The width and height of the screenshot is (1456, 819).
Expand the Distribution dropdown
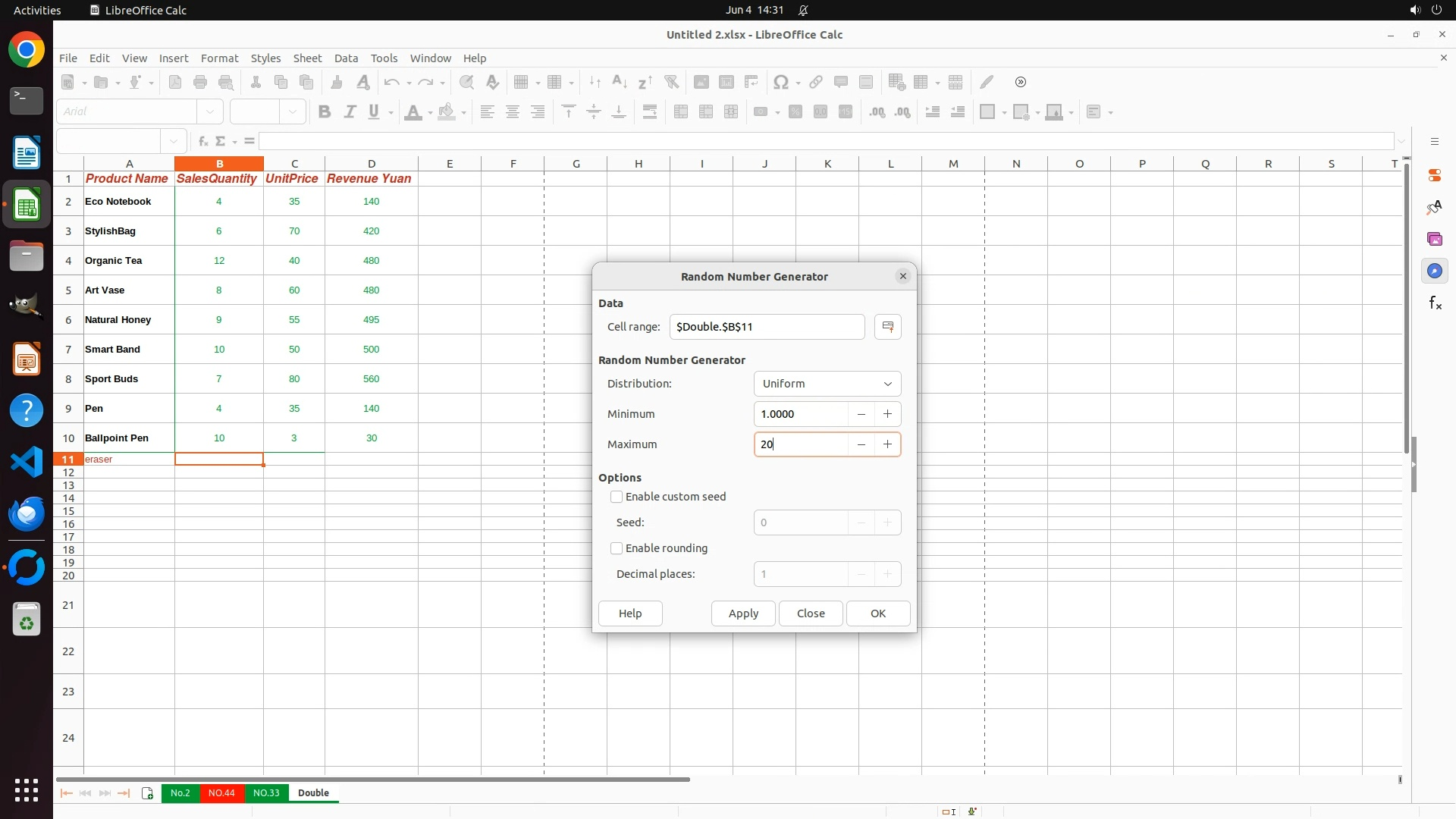pos(827,384)
